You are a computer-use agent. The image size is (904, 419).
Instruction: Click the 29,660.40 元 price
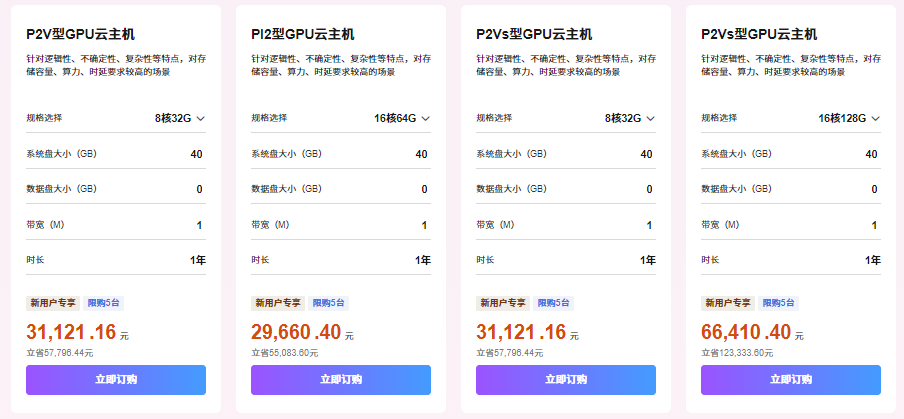pos(302,332)
